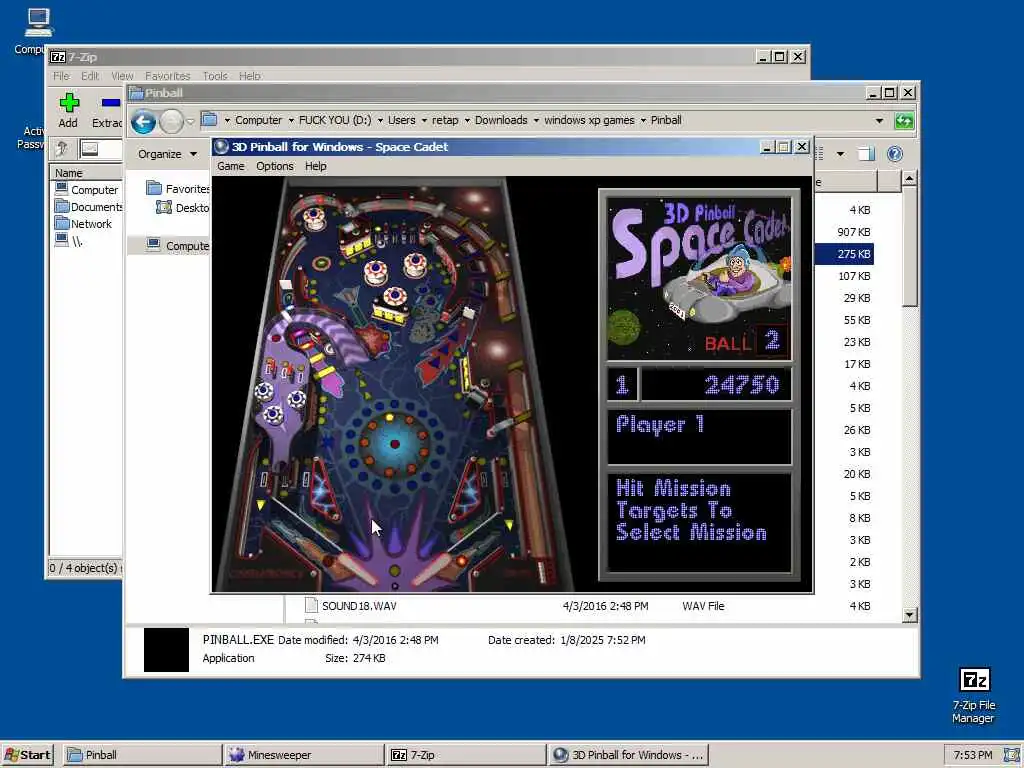Click the vertical scrollbar thumb of the file list

pyautogui.click(x=910, y=246)
